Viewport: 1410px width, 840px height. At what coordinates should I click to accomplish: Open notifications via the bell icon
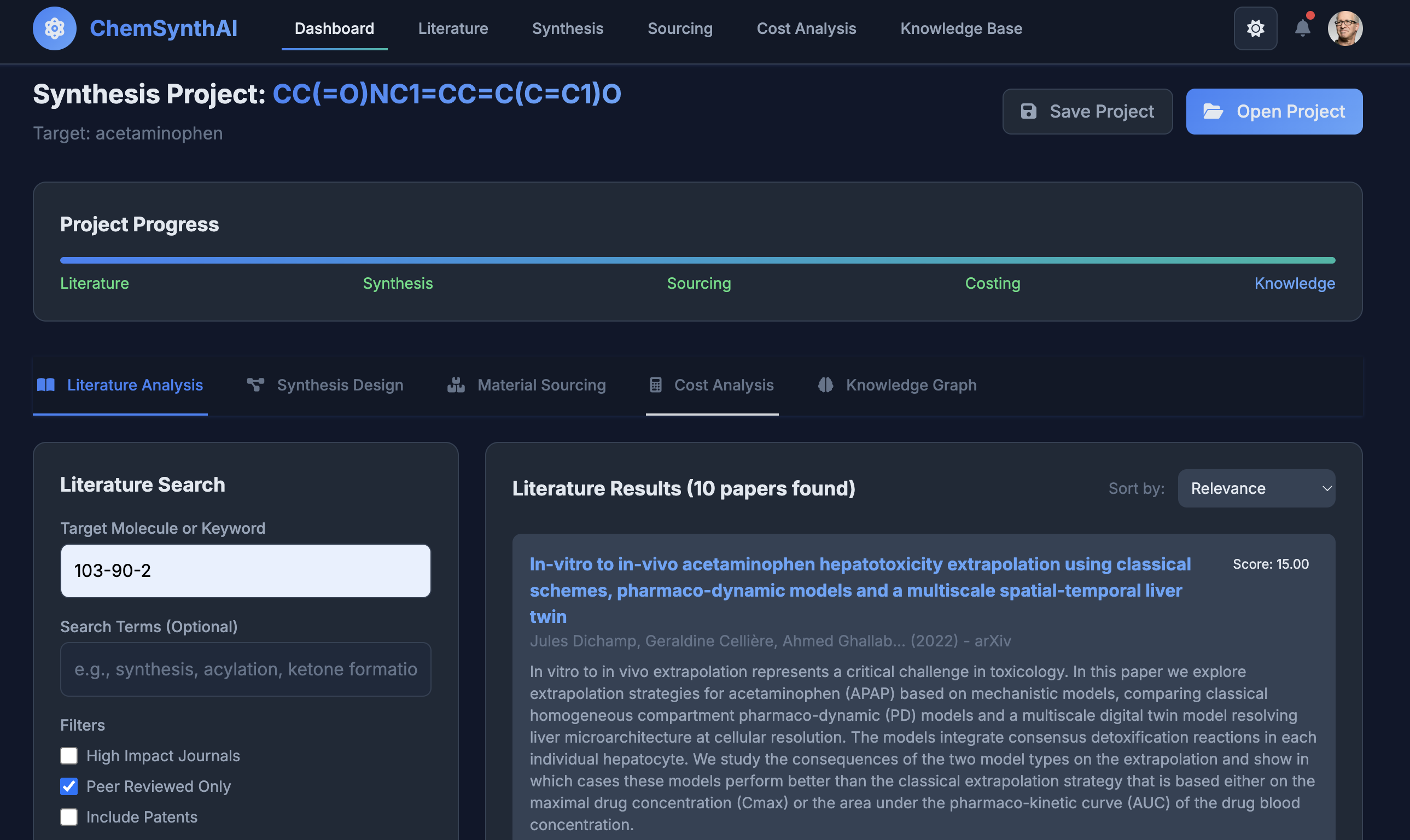(x=1303, y=28)
